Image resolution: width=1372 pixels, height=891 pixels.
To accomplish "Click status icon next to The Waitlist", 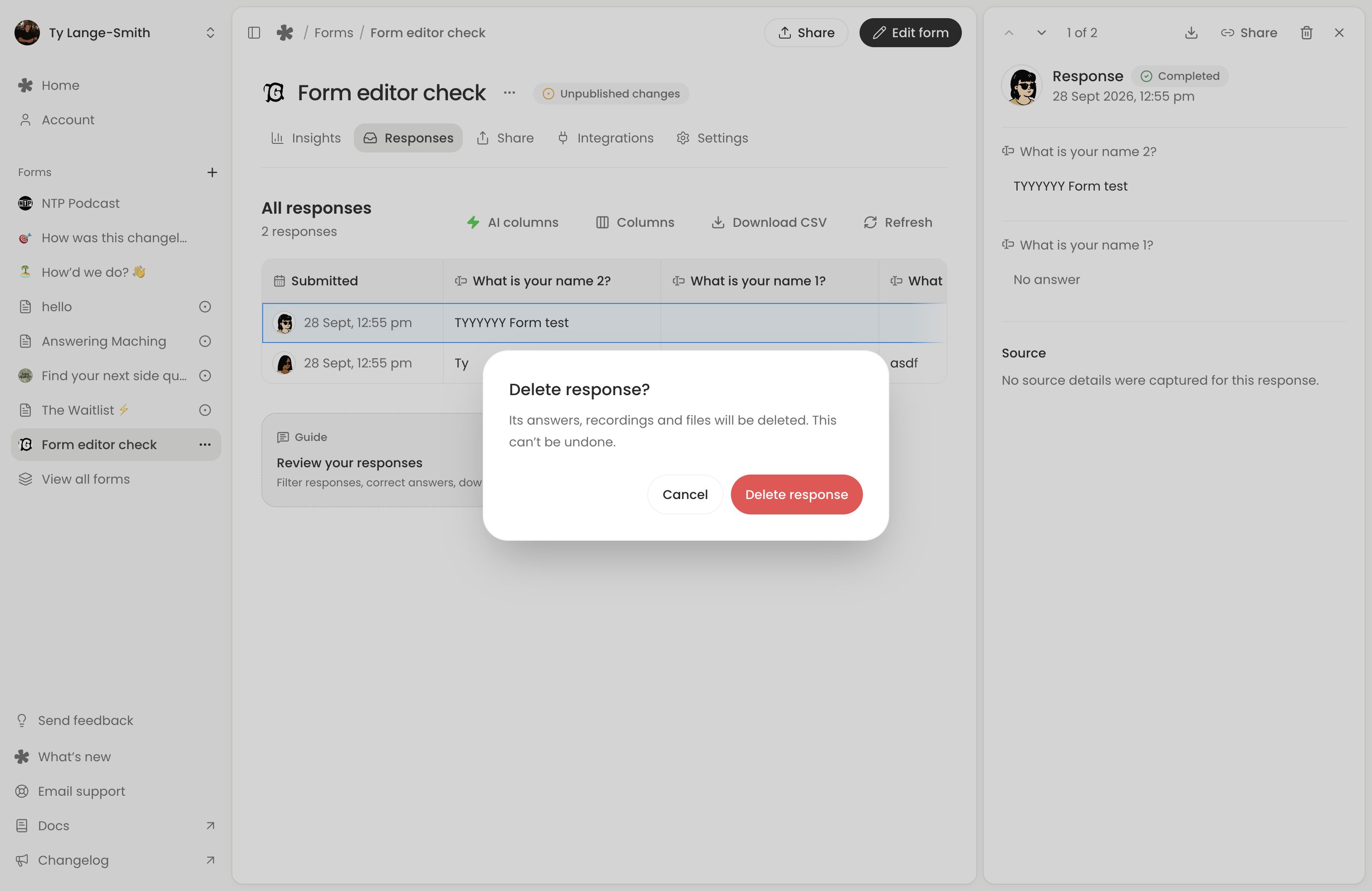I will (205, 411).
